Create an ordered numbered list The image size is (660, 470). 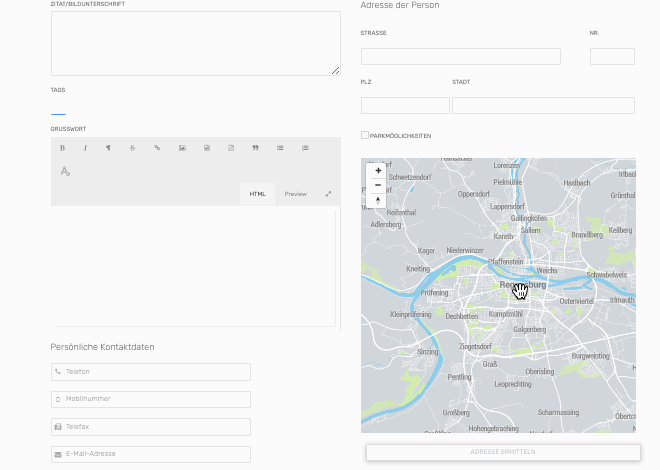coord(305,148)
